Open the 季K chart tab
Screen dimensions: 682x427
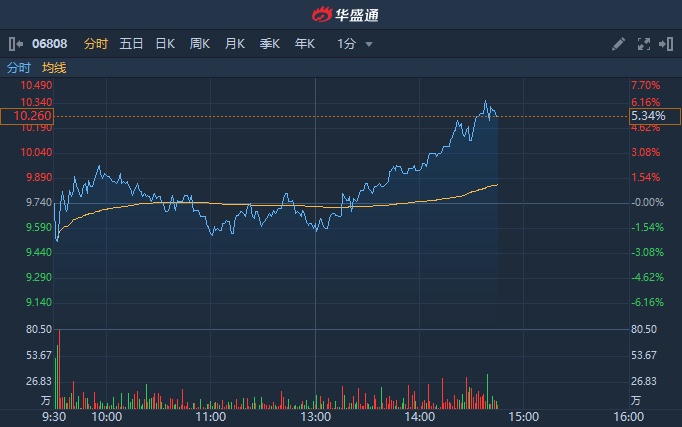click(270, 44)
